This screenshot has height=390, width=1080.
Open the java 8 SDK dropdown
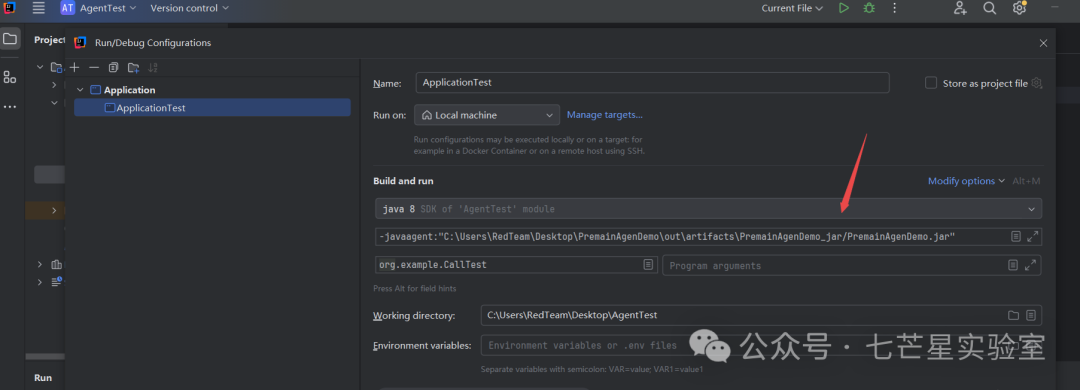coord(708,209)
